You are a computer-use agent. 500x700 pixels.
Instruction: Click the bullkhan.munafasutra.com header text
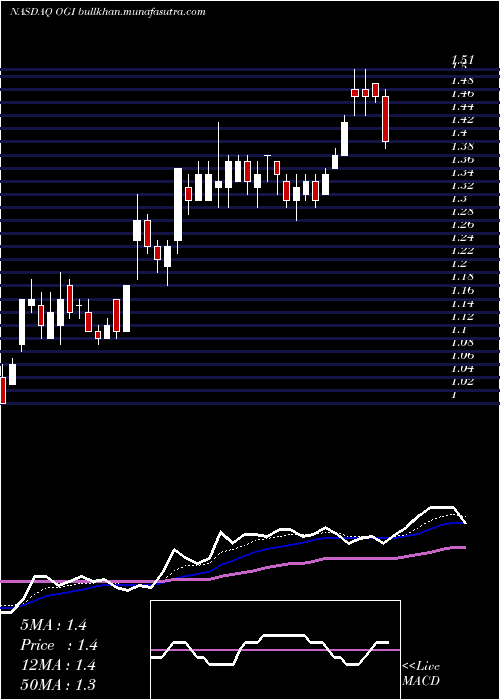click(x=142, y=12)
